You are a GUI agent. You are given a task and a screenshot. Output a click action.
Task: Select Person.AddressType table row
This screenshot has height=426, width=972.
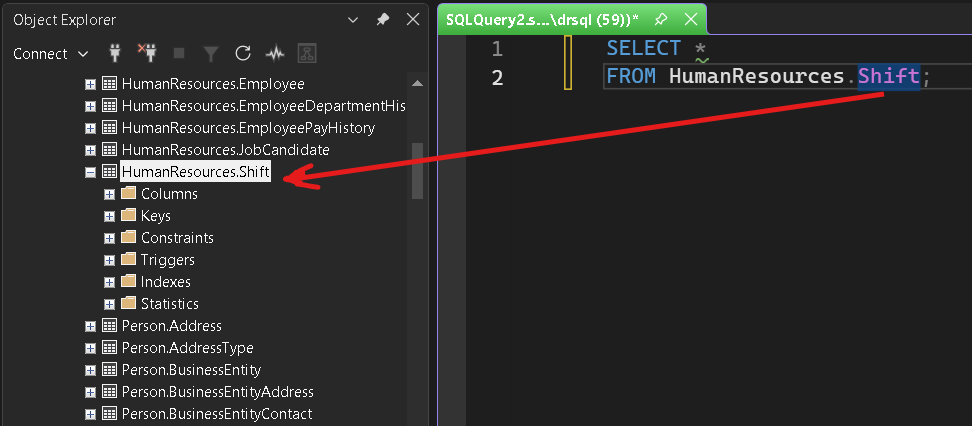tap(187, 348)
